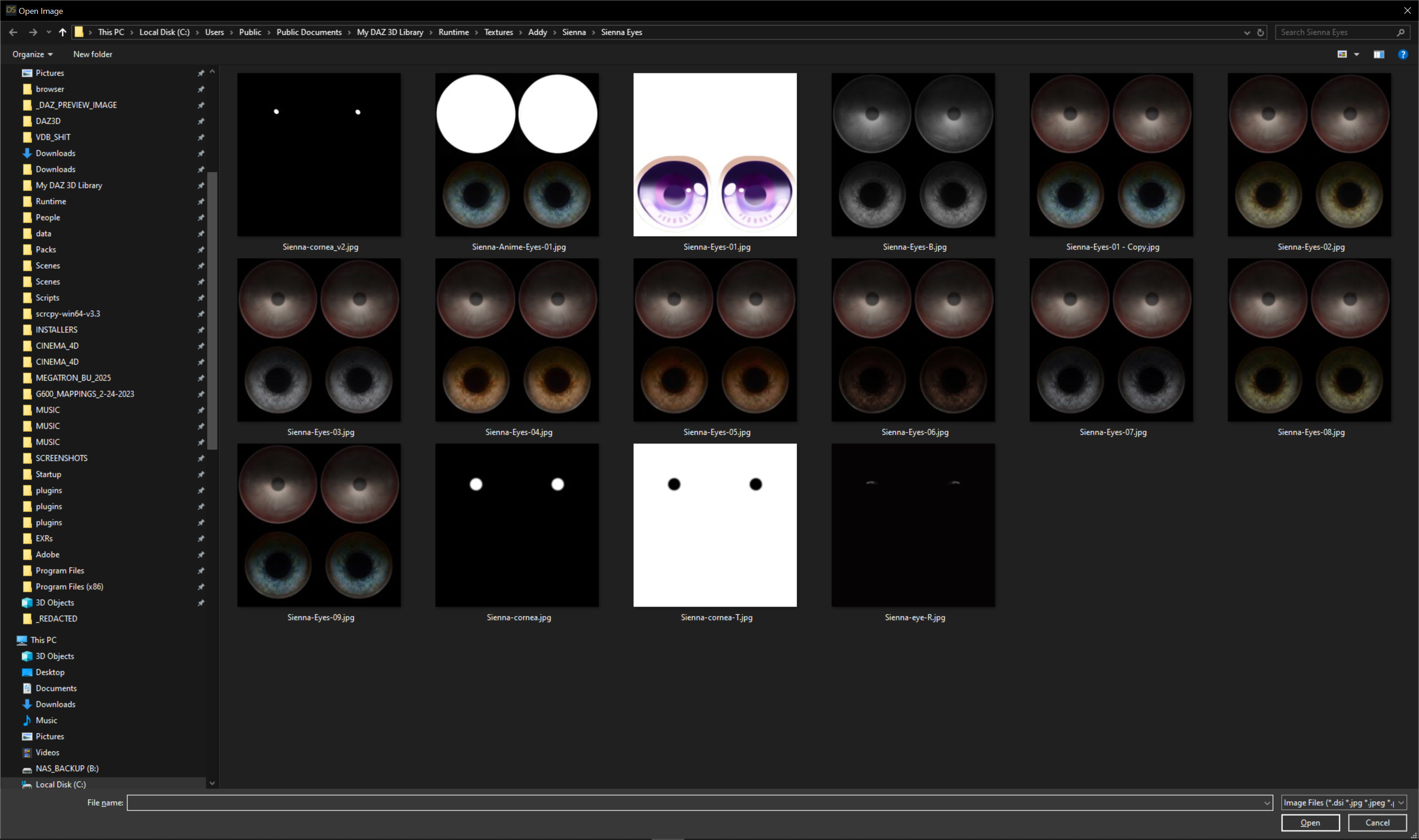Viewport: 1419px width, 840px height.
Task: Open NAS_BACKUP (B:) drive in sidebar
Action: click(67, 768)
